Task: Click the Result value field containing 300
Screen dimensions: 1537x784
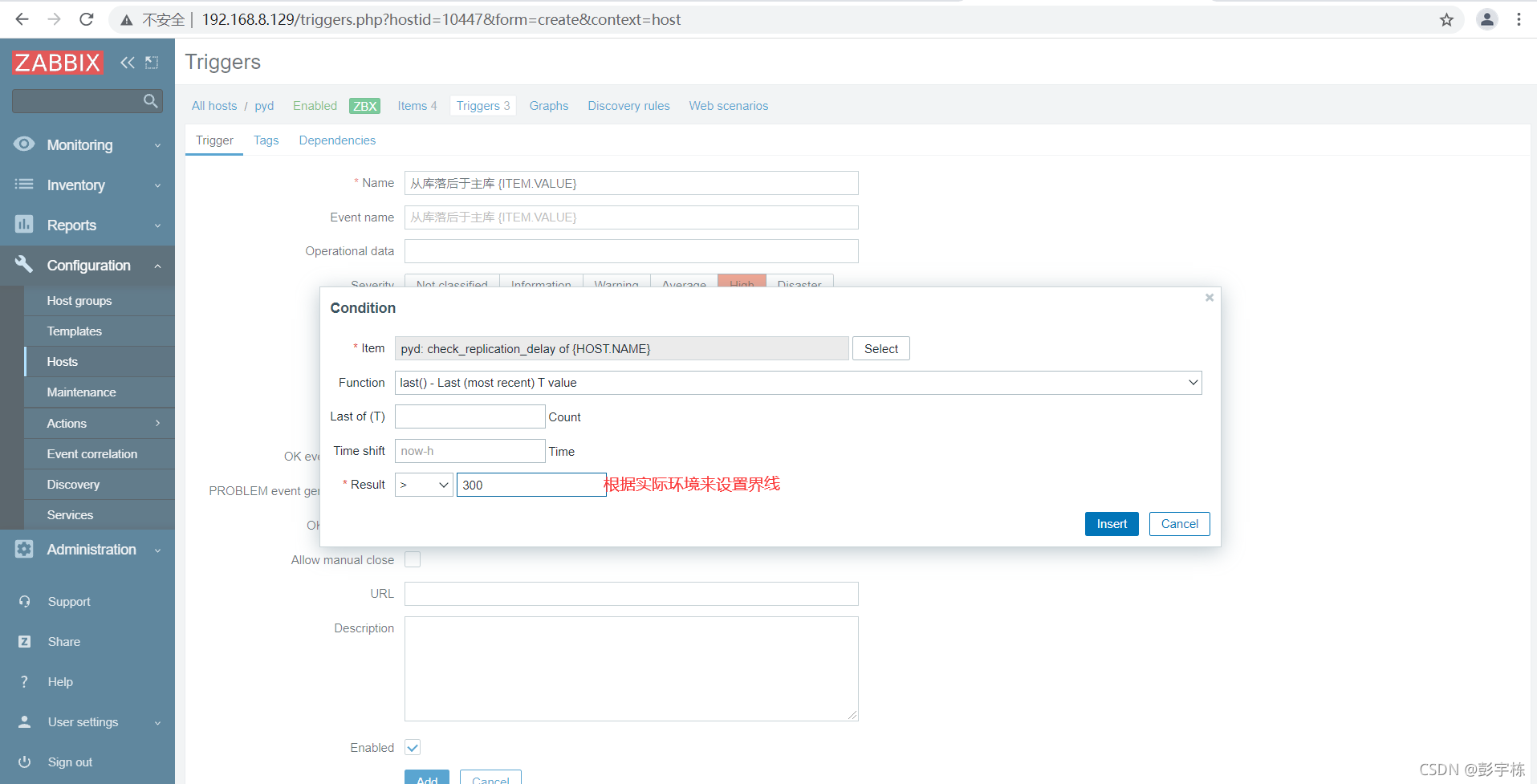Action: pos(531,485)
